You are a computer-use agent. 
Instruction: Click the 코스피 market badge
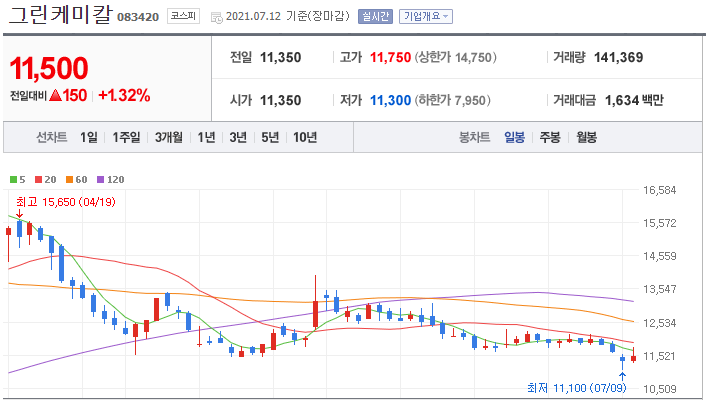click(183, 16)
